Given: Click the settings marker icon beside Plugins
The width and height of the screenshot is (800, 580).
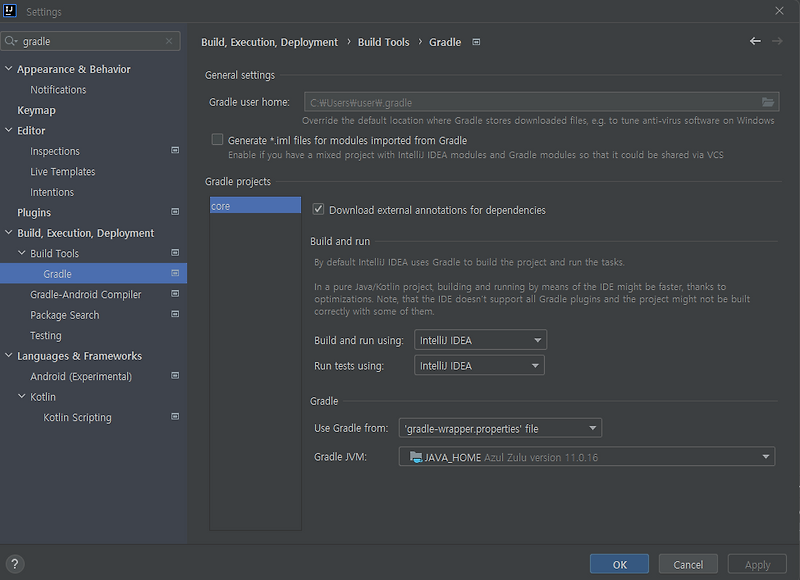Looking at the screenshot, I should pyautogui.click(x=175, y=212).
